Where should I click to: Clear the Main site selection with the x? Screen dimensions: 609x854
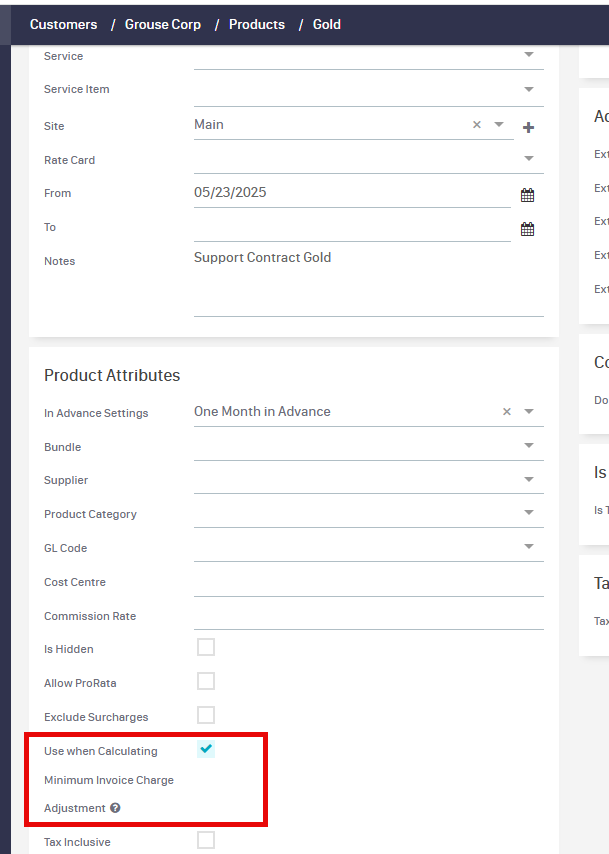tap(476, 125)
